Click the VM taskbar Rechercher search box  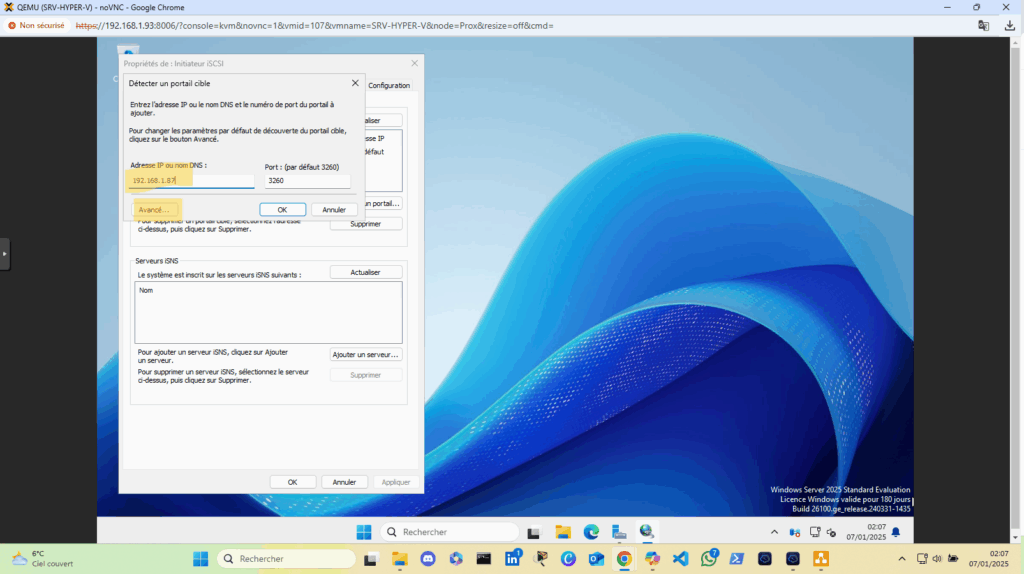click(449, 532)
